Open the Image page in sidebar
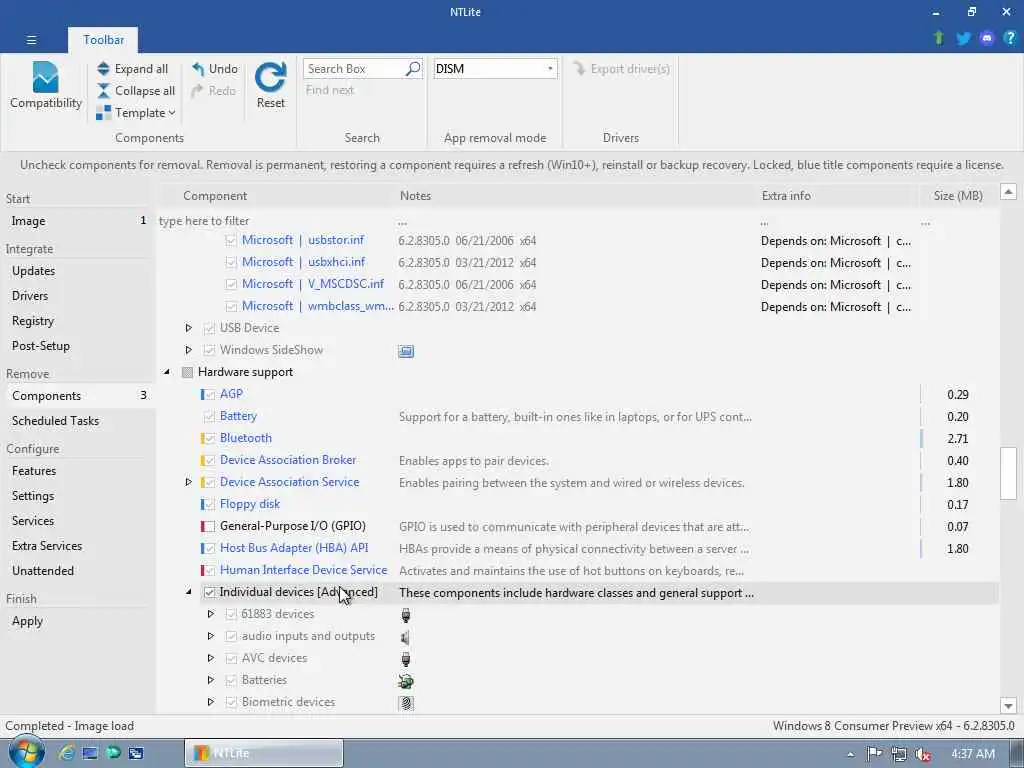 (78, 221)
